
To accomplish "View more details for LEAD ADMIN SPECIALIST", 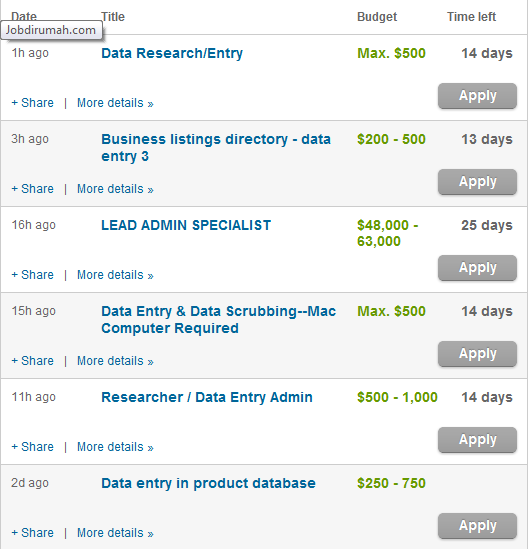I will (x=115, y=275).
